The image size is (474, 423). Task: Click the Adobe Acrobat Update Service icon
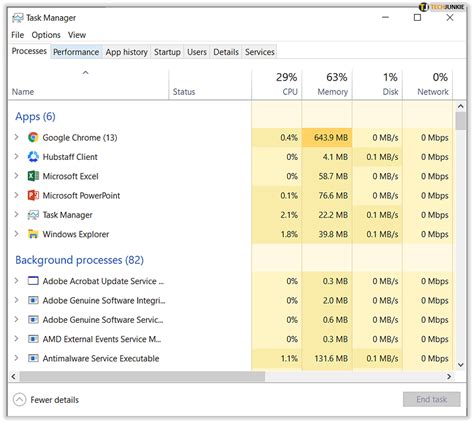coord(33,281)
